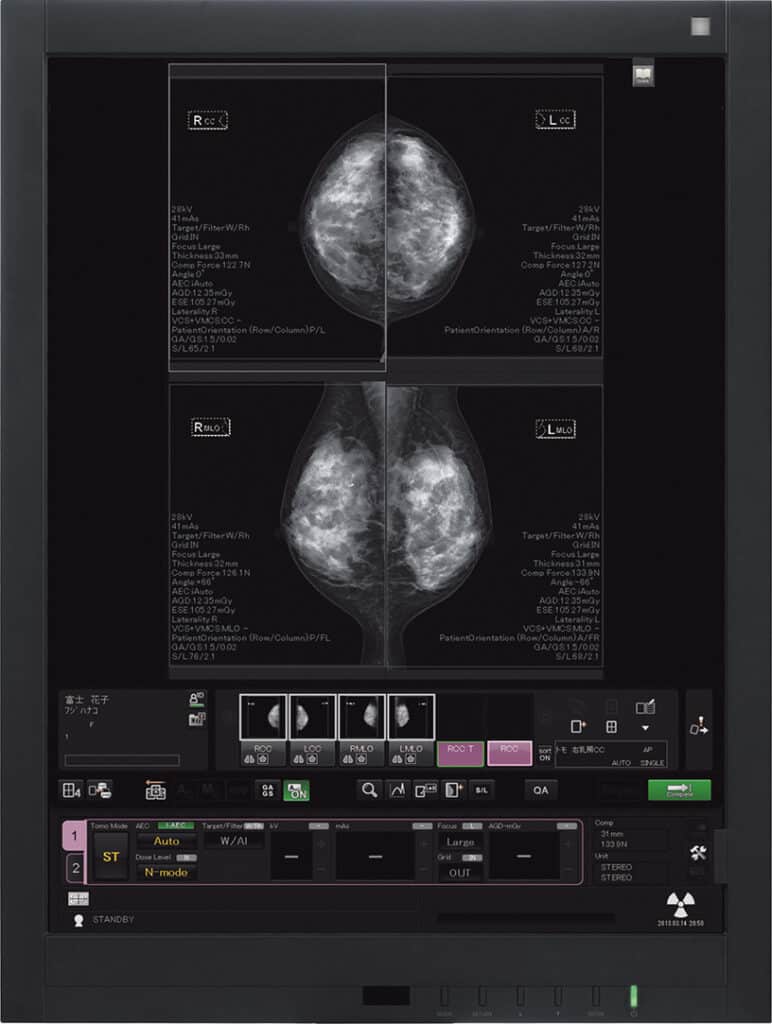Switch to exposure tab 1
The height and width of the screenshot is (1024, 772).
click(74, 836)
